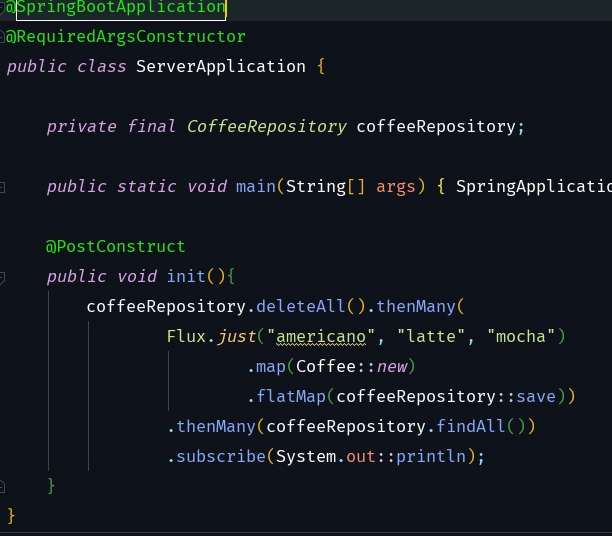Click the .subscribe call
The image size is (612, 536).
[x=217, y=456]
